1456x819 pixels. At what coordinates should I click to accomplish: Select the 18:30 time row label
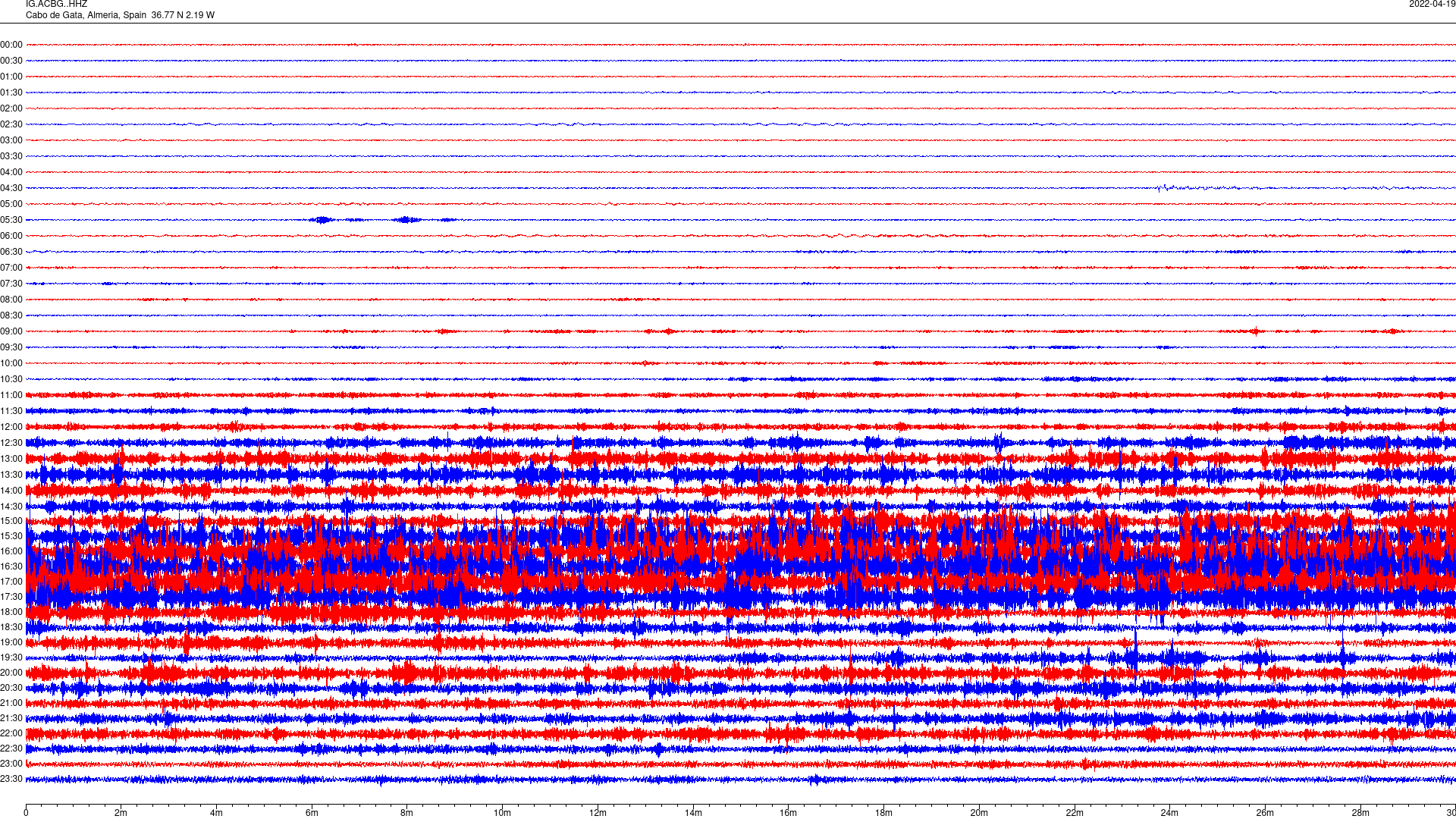tap(11, 627)
